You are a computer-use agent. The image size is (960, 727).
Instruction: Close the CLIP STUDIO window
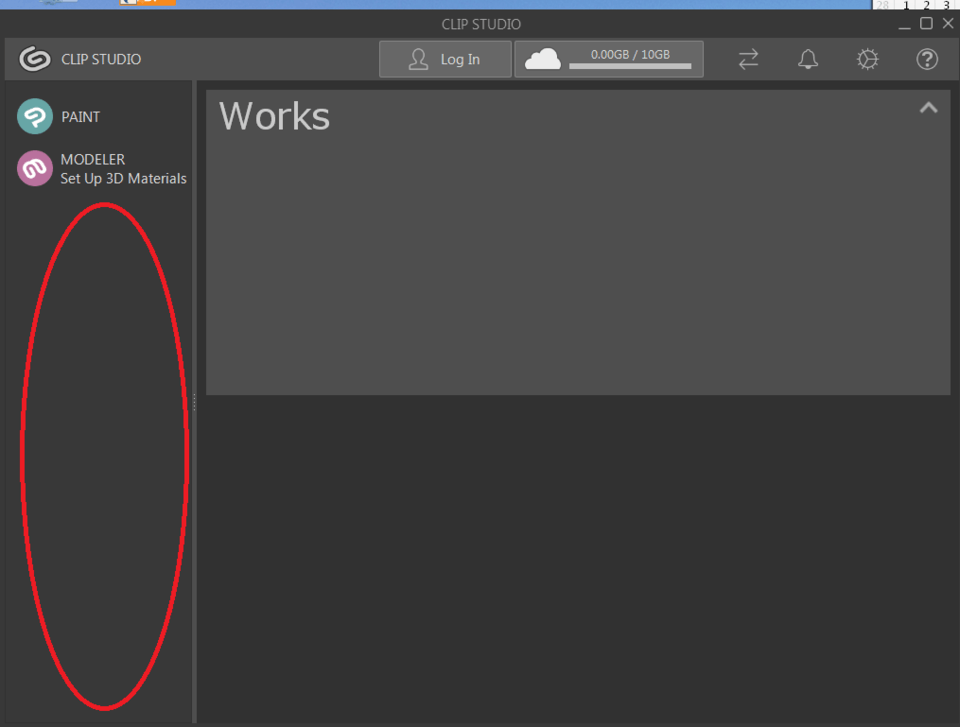948,23
